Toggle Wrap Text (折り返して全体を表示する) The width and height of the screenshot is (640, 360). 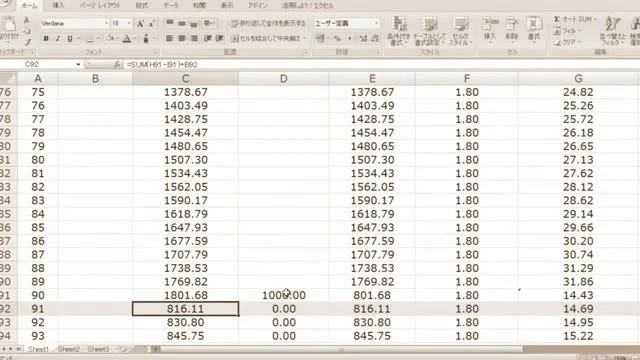[268, 23]
